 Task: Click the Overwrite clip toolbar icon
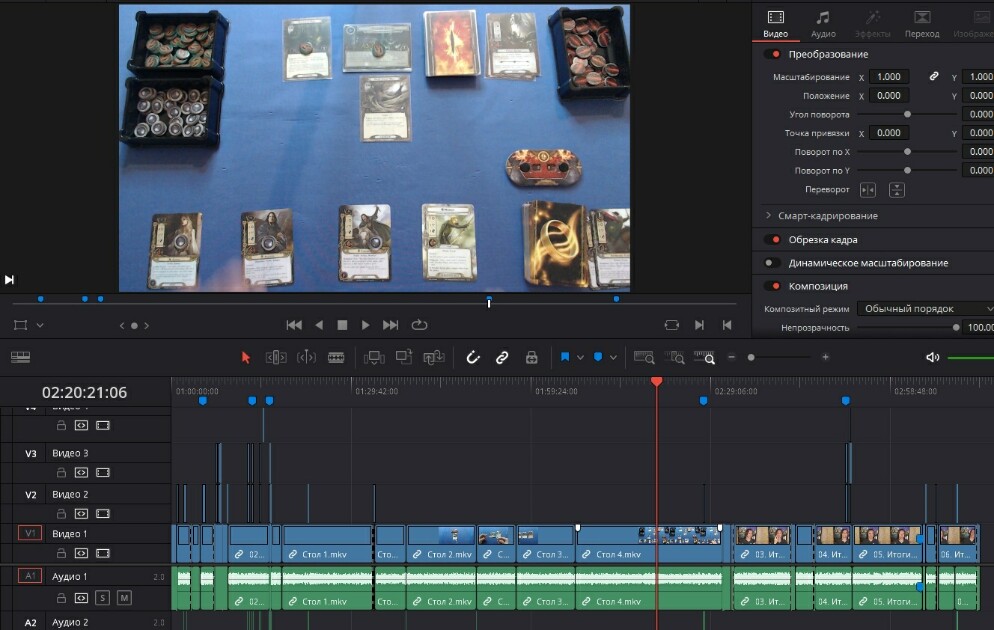pos(404,357)
